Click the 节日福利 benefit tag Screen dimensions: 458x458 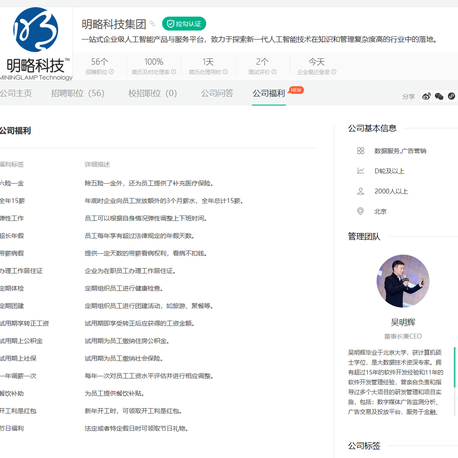point(12,428)
